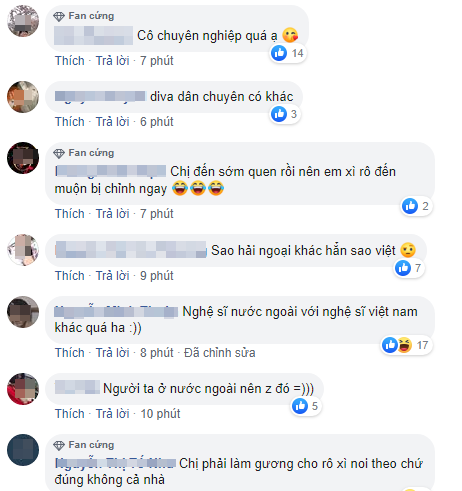
Task: Click the like reaction icon showing 14
Action: [279, 53]
